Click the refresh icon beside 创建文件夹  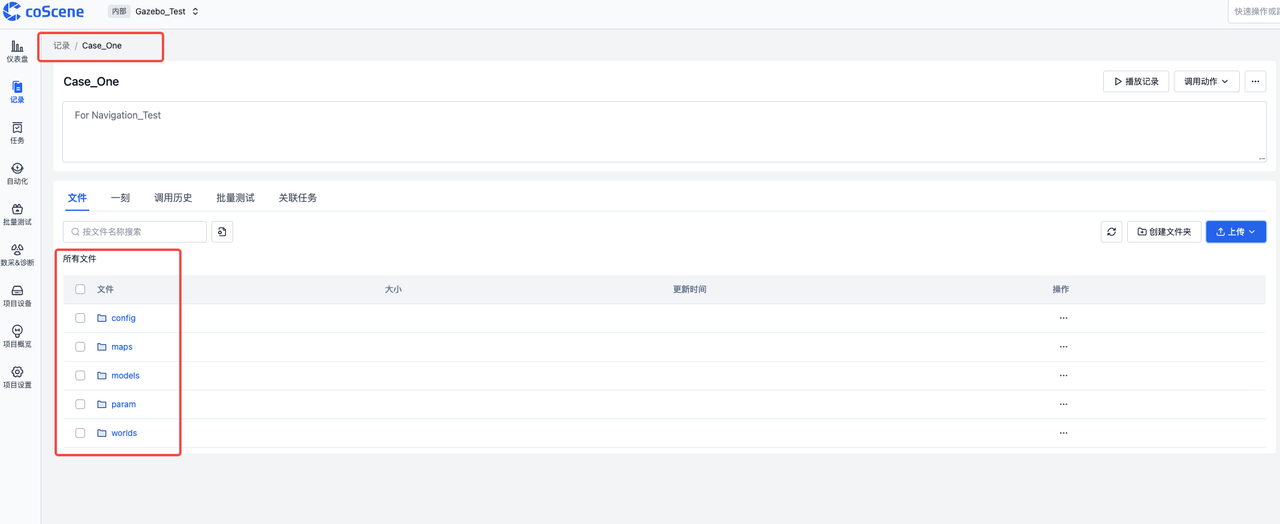1111,232
